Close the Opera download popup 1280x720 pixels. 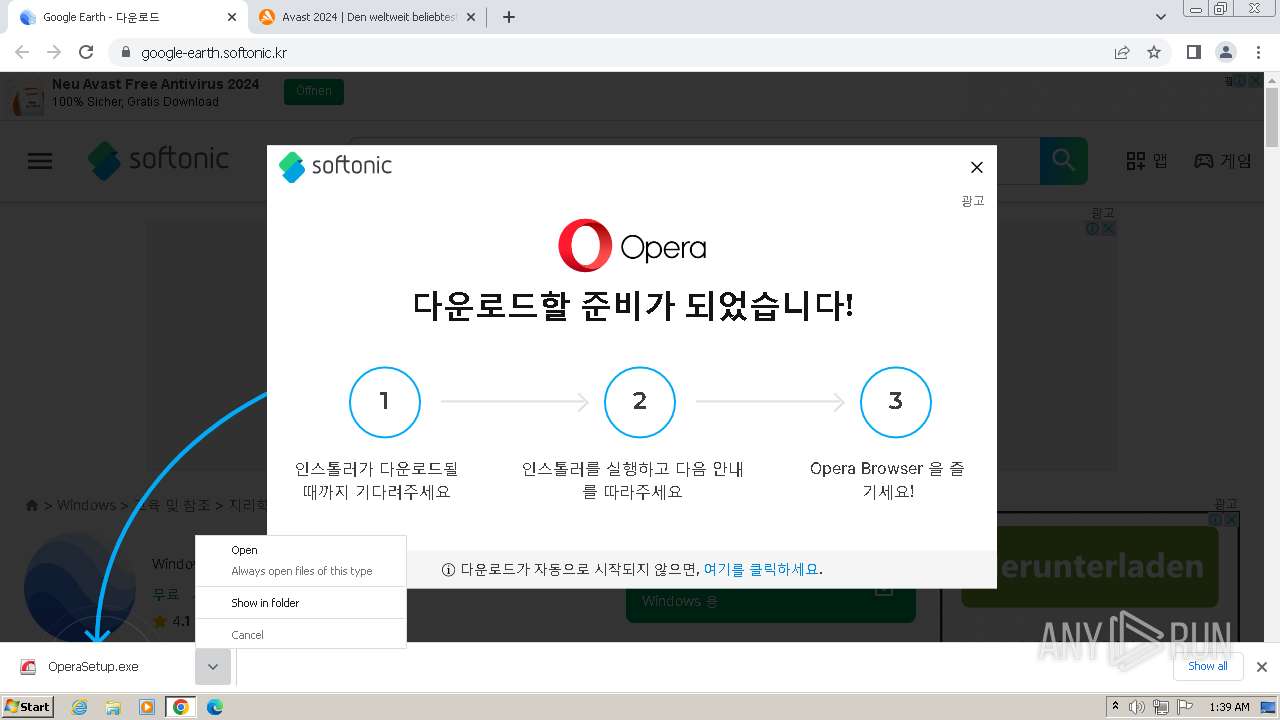(x=977, y=167)
